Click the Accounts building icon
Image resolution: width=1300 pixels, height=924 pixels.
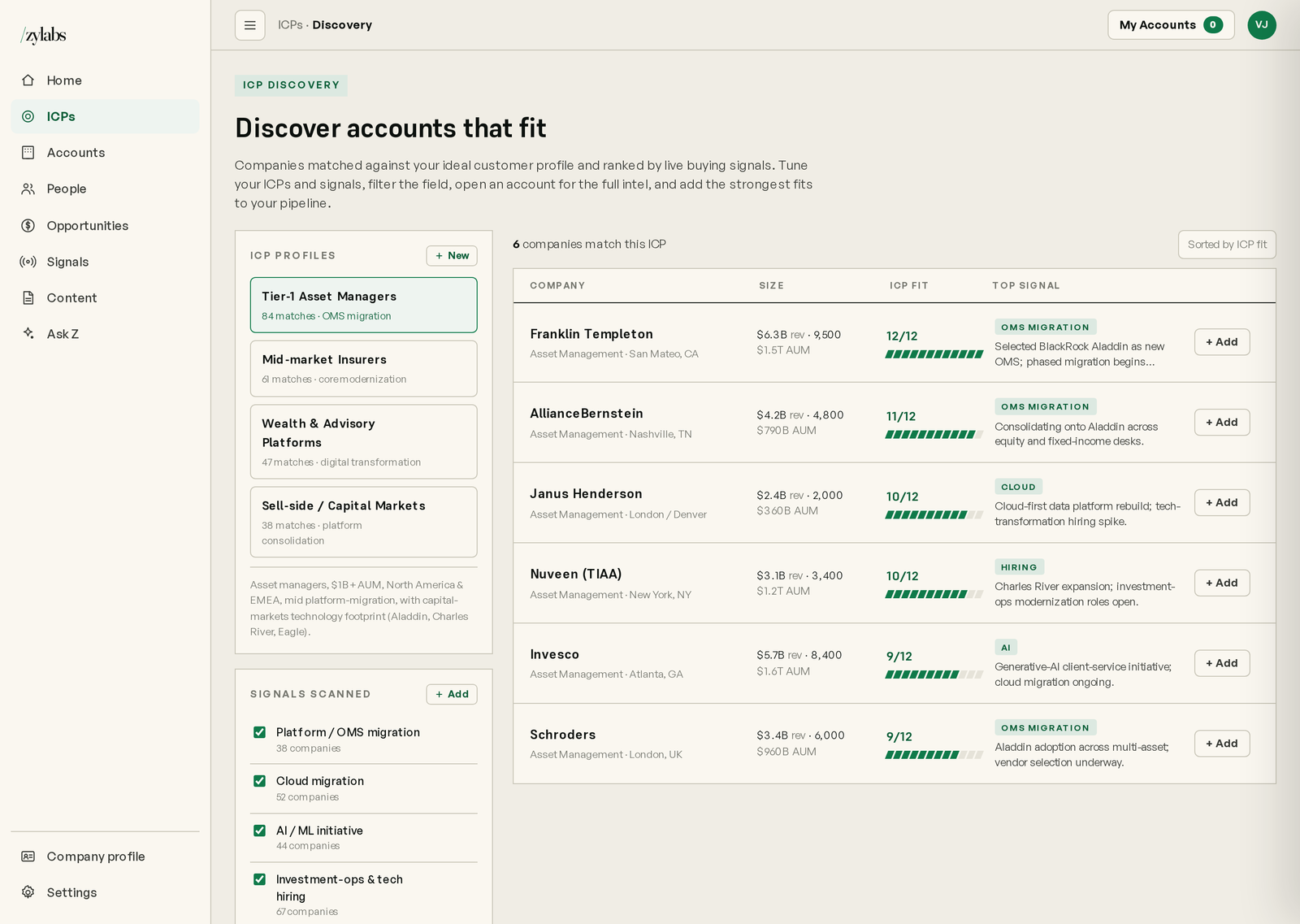[x=28, y=153]
